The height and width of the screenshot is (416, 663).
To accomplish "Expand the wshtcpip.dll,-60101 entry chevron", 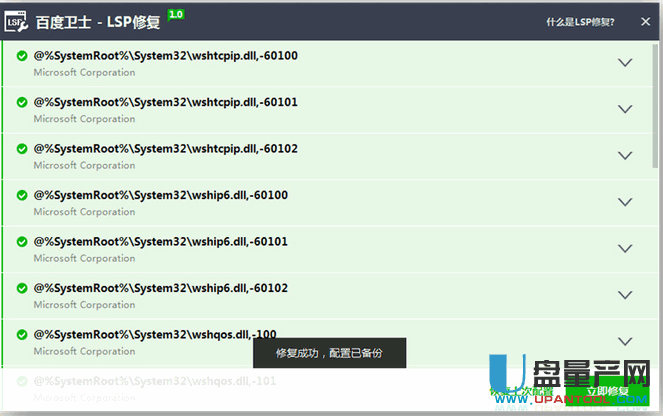I will click(626, 109).
